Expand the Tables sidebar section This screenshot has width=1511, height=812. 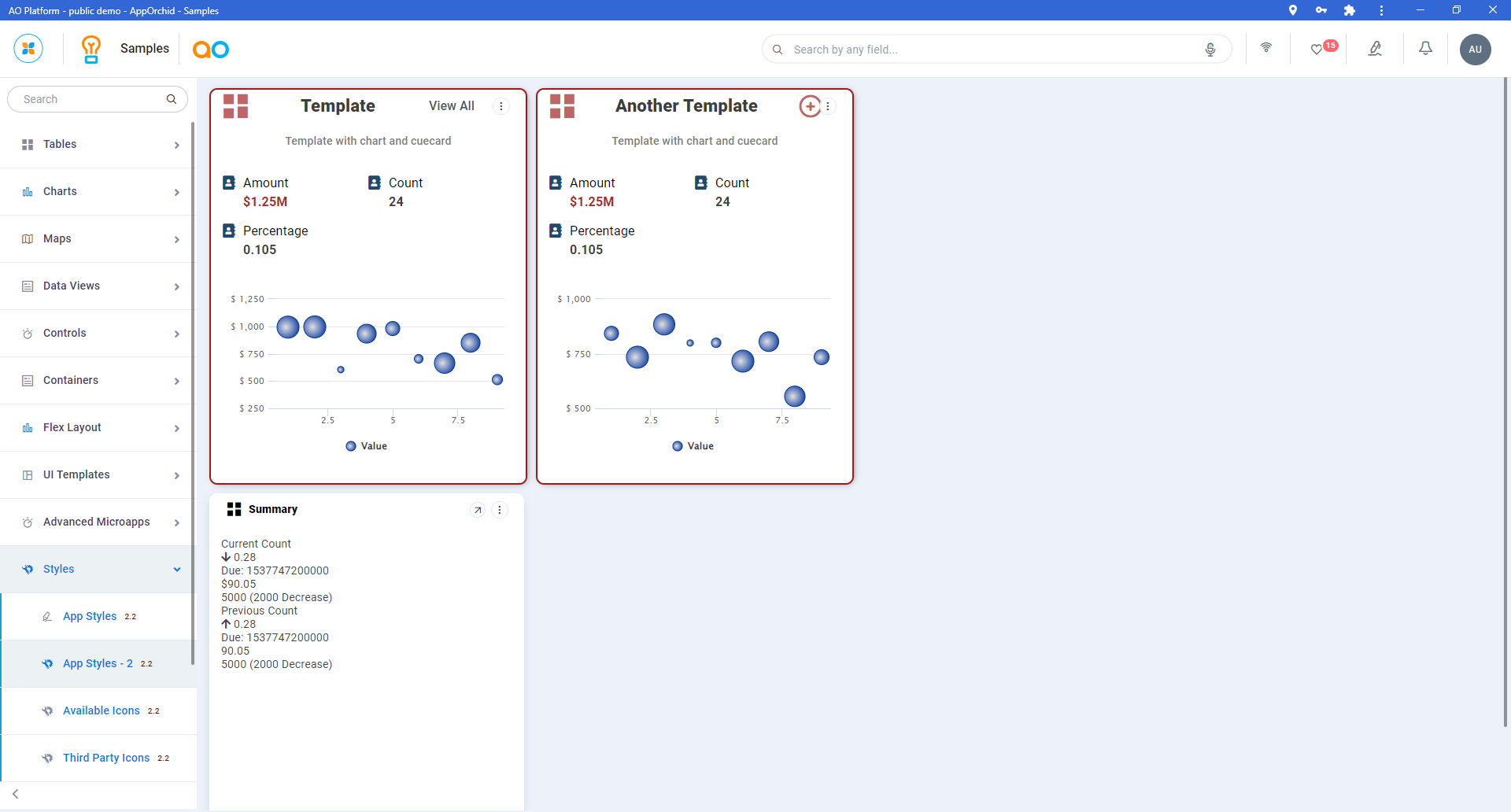(98, 145)
